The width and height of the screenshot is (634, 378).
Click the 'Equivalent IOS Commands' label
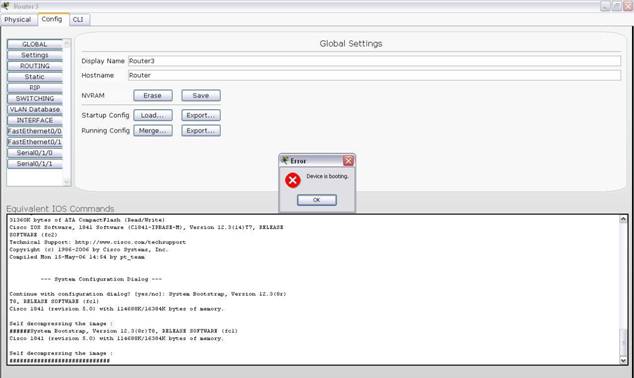[x=60, y=209]
